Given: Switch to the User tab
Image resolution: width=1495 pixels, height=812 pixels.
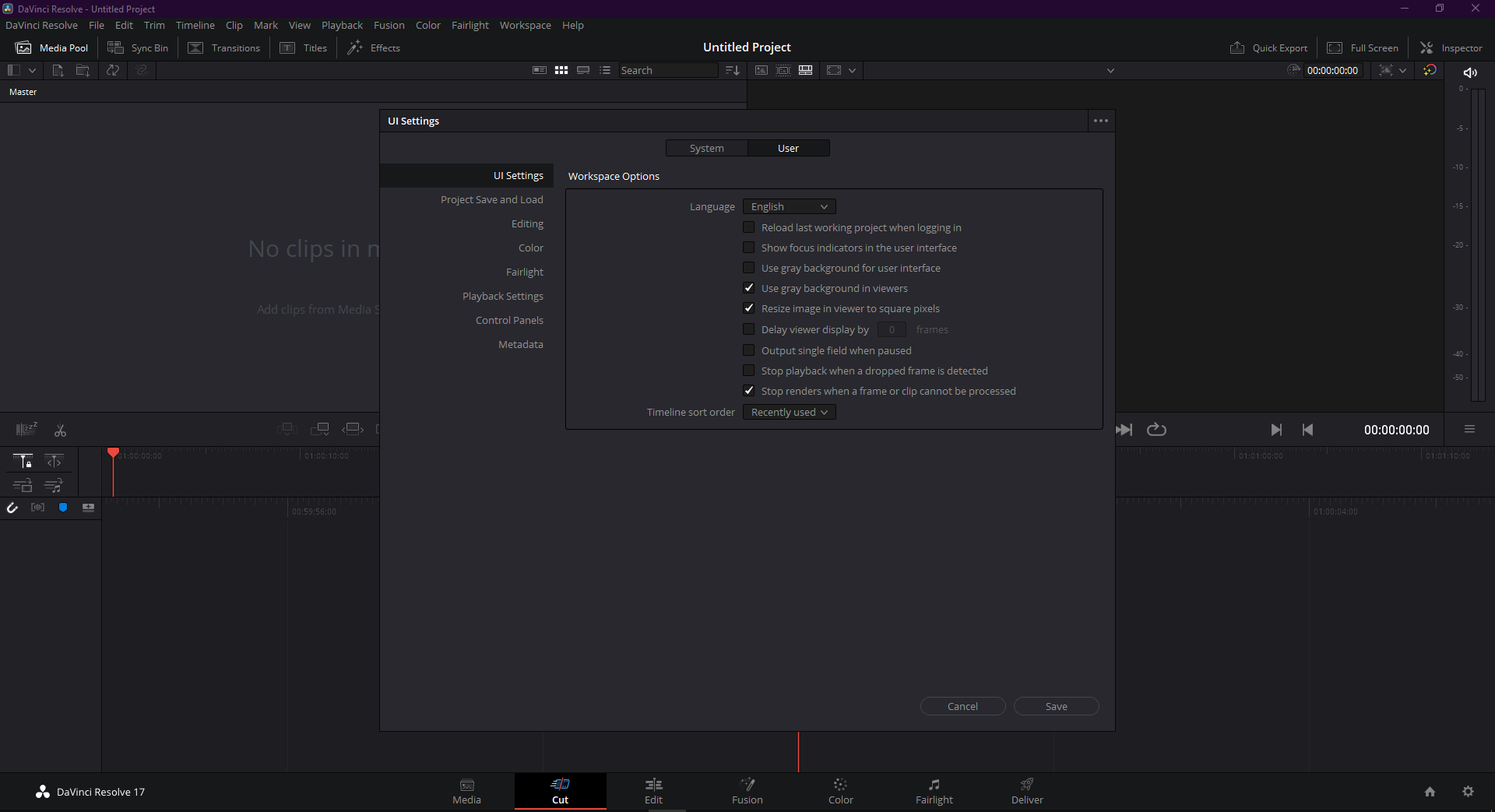Looking at the screenshot, I should tap(789, 148).
